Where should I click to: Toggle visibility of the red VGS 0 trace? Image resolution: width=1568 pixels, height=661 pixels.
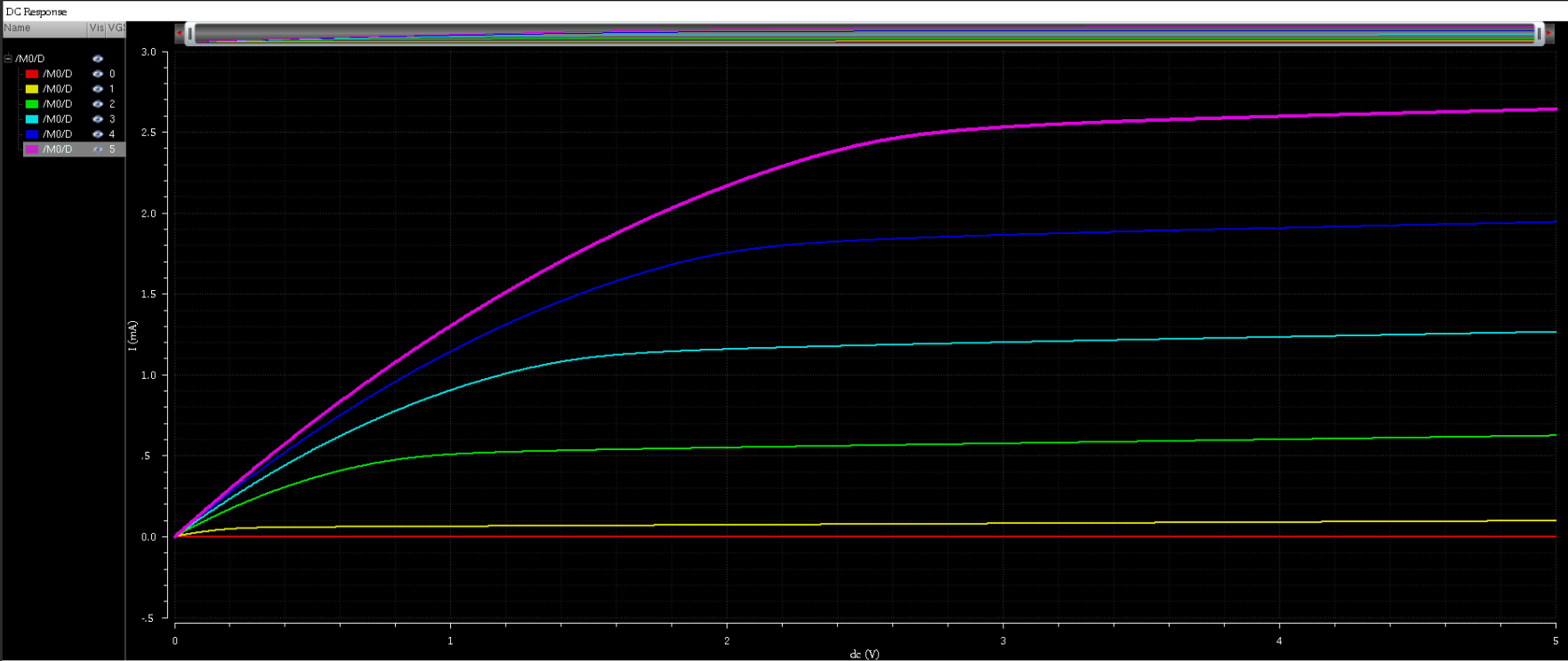tap(98, 74)
